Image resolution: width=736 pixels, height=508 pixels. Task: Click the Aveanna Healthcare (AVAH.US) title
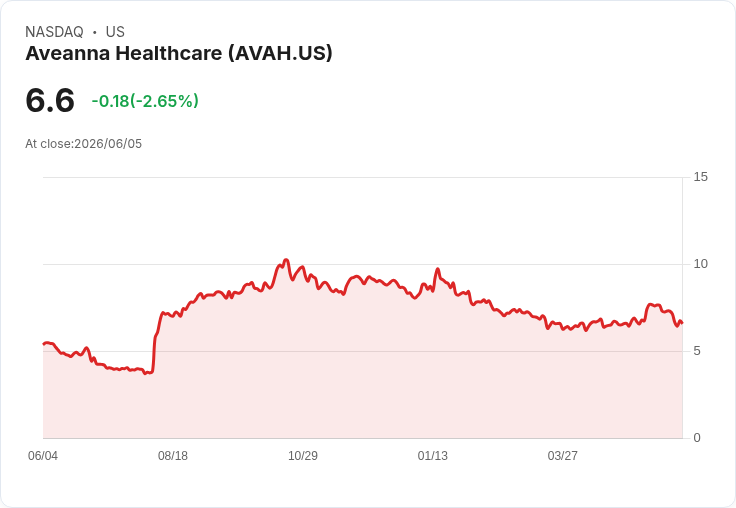(179, 54)
